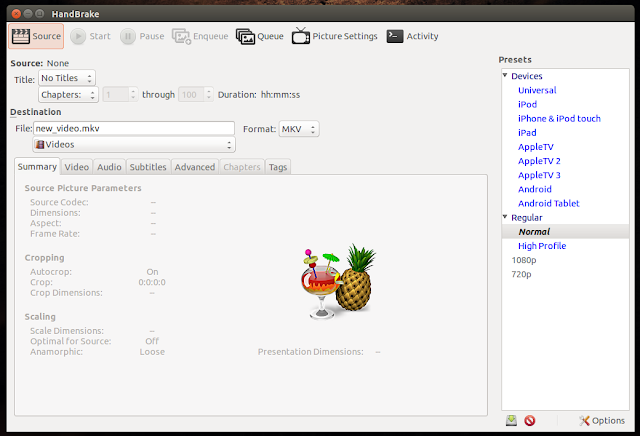Select the AppleTV 2 preset

539,161
